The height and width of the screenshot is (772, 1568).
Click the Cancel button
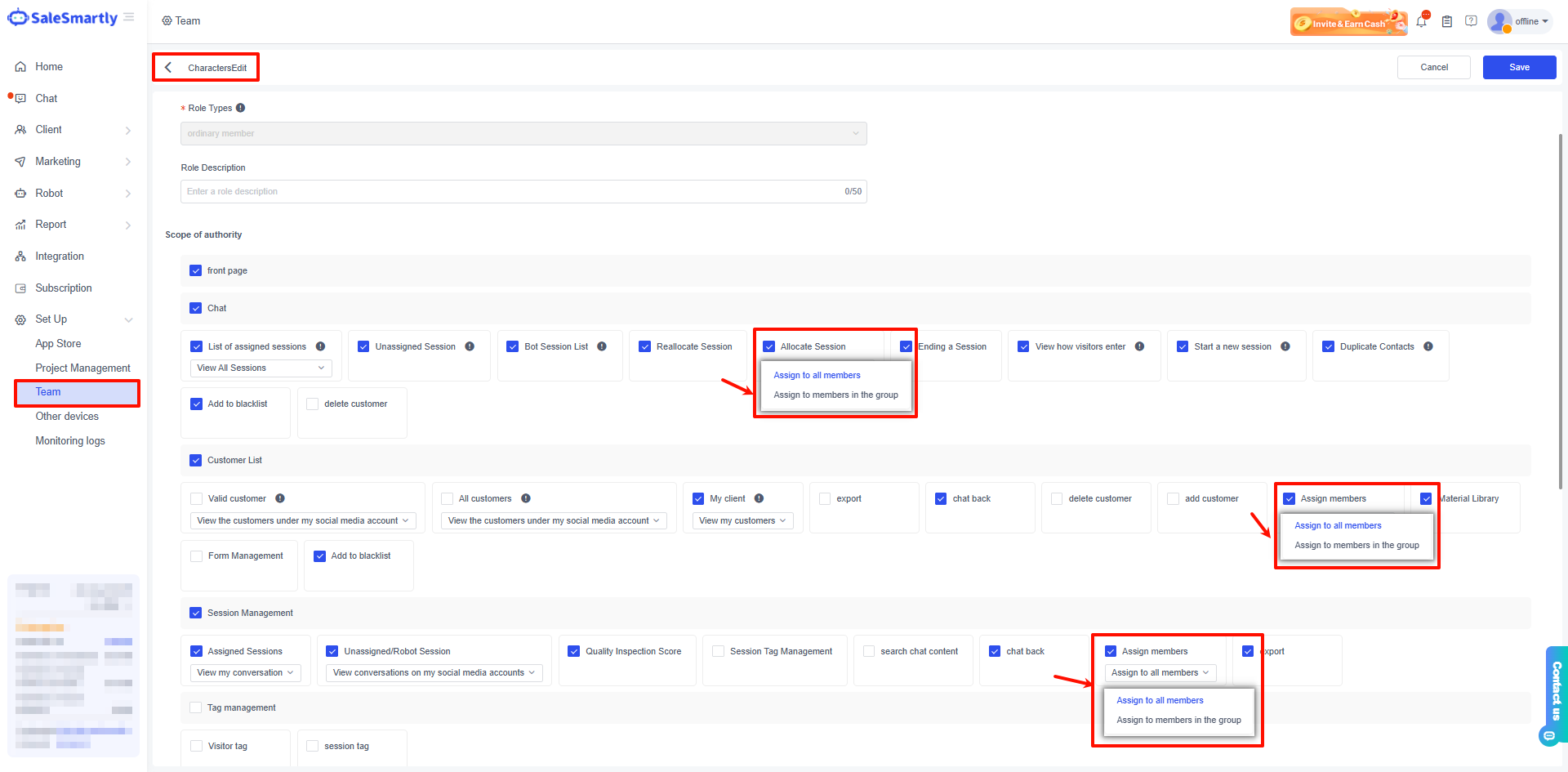1433,67
